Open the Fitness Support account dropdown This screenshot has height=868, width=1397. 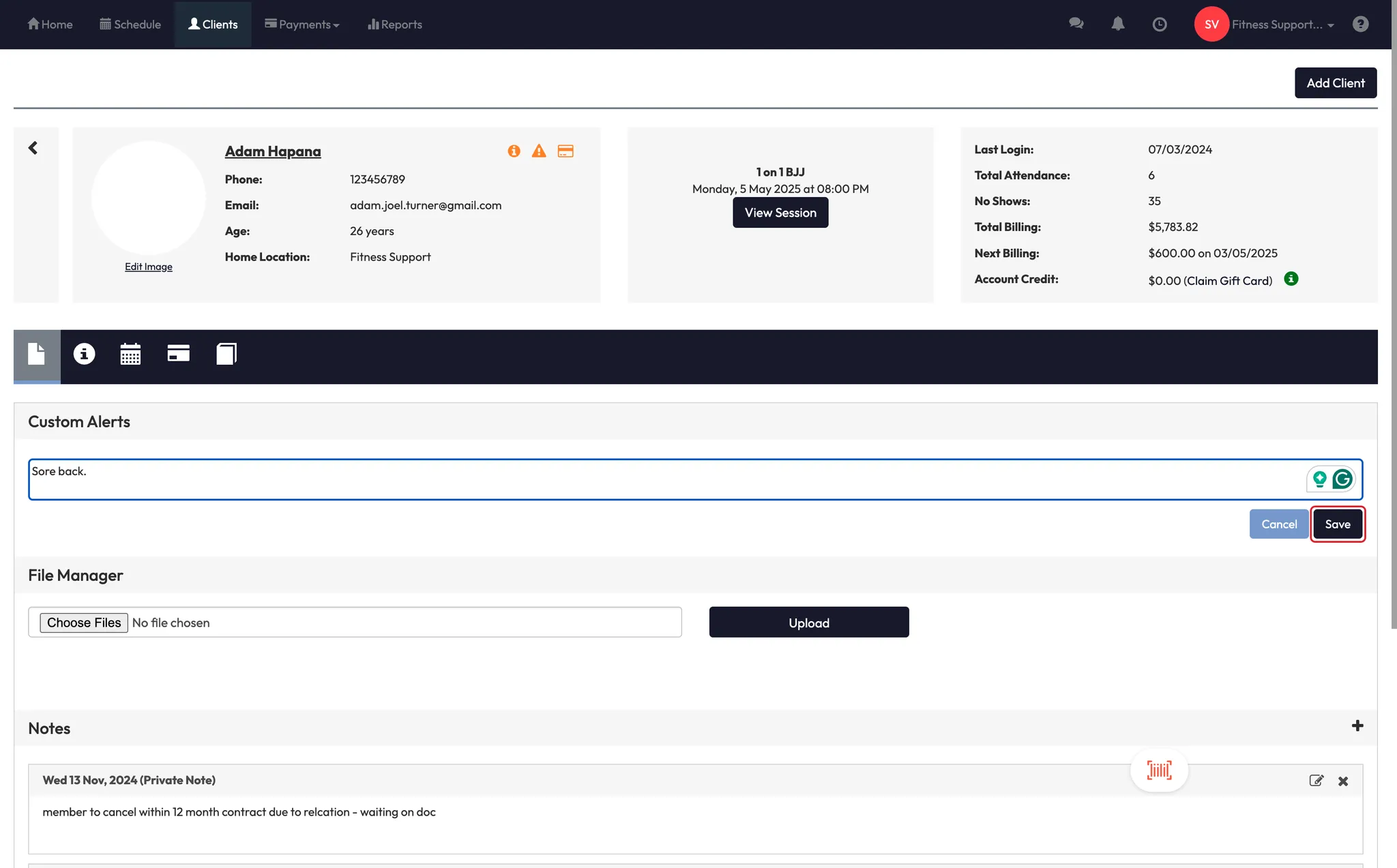pyautogui.click(x=1282, y=25)
